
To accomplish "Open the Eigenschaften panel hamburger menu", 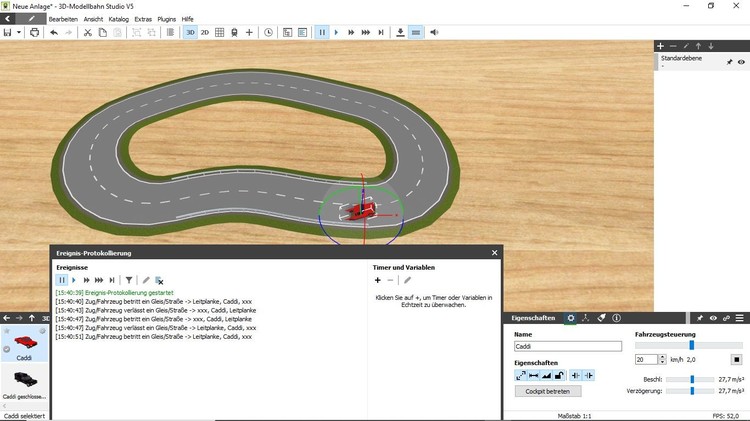I will click(740, 318).
